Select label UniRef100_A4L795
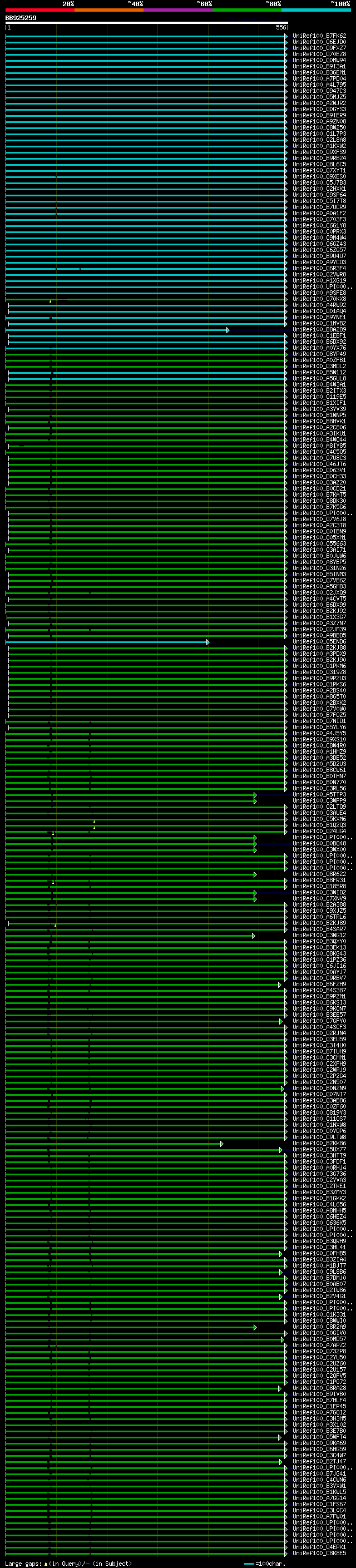Viewport: 356px width, 1568px height. (319, 85)
